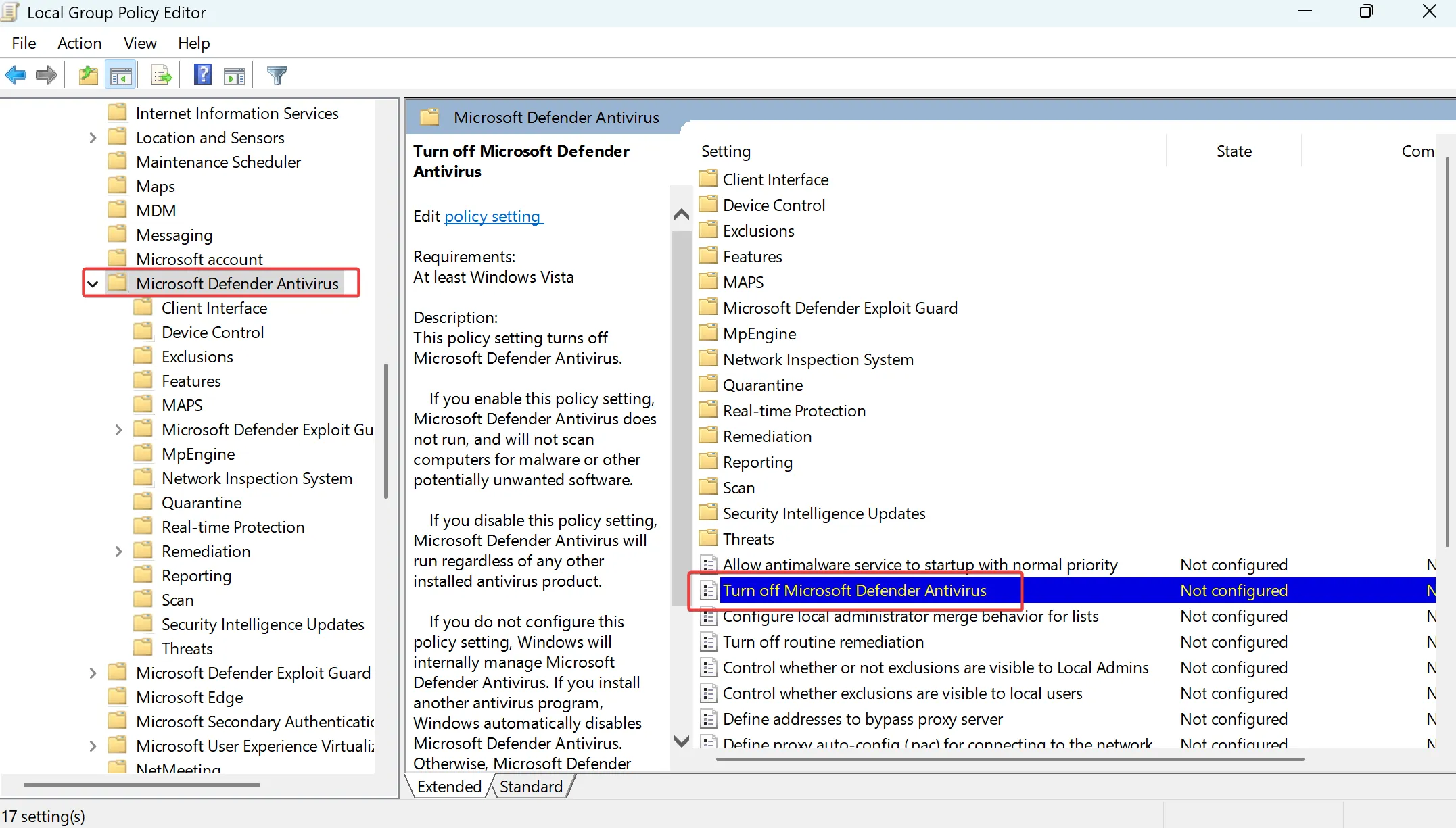The image size is (1456, 828).
Task: Expand the Remediation tree node
Action: click(x=118, y=551)
